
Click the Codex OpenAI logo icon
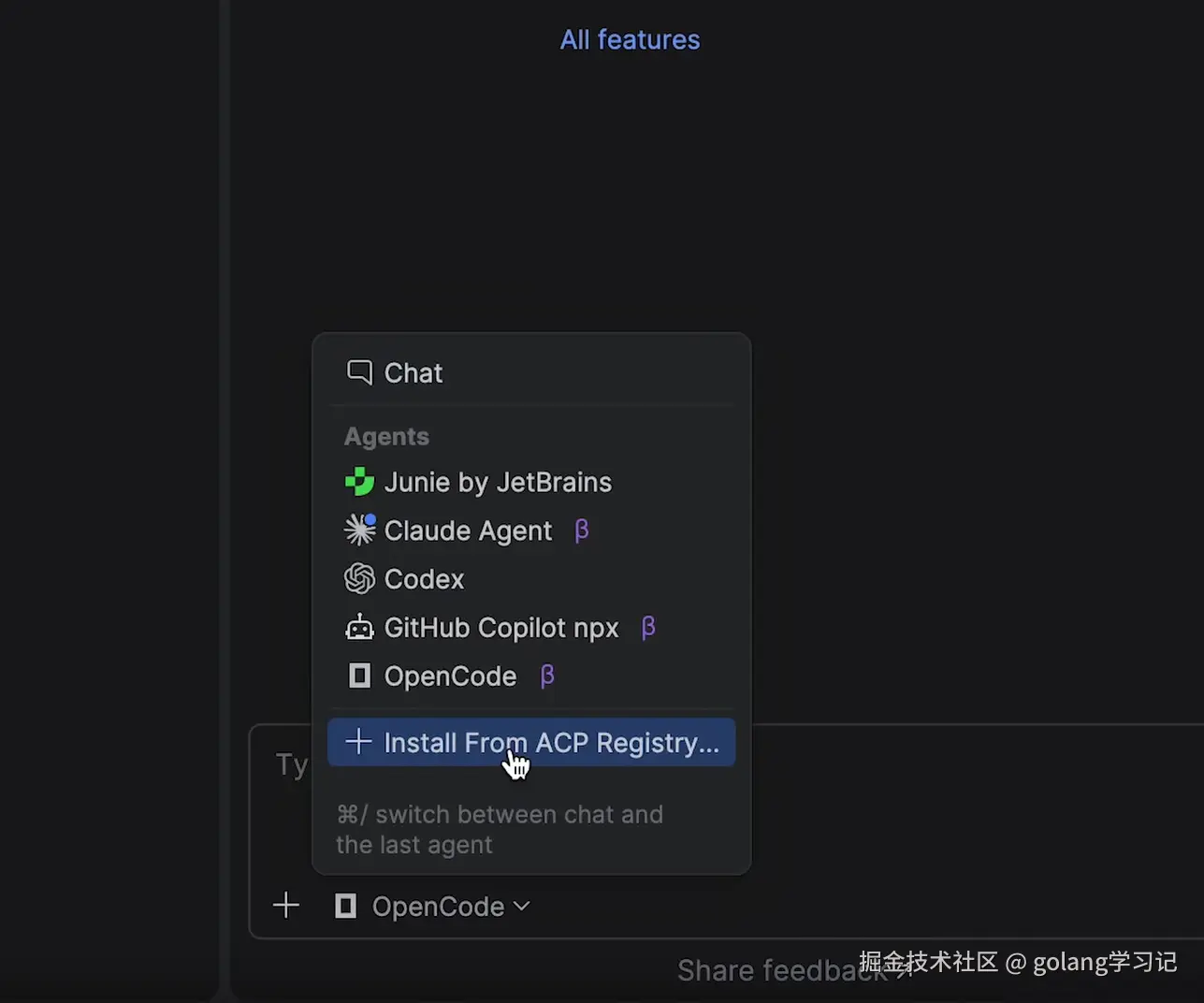click(x=359, y=579)
